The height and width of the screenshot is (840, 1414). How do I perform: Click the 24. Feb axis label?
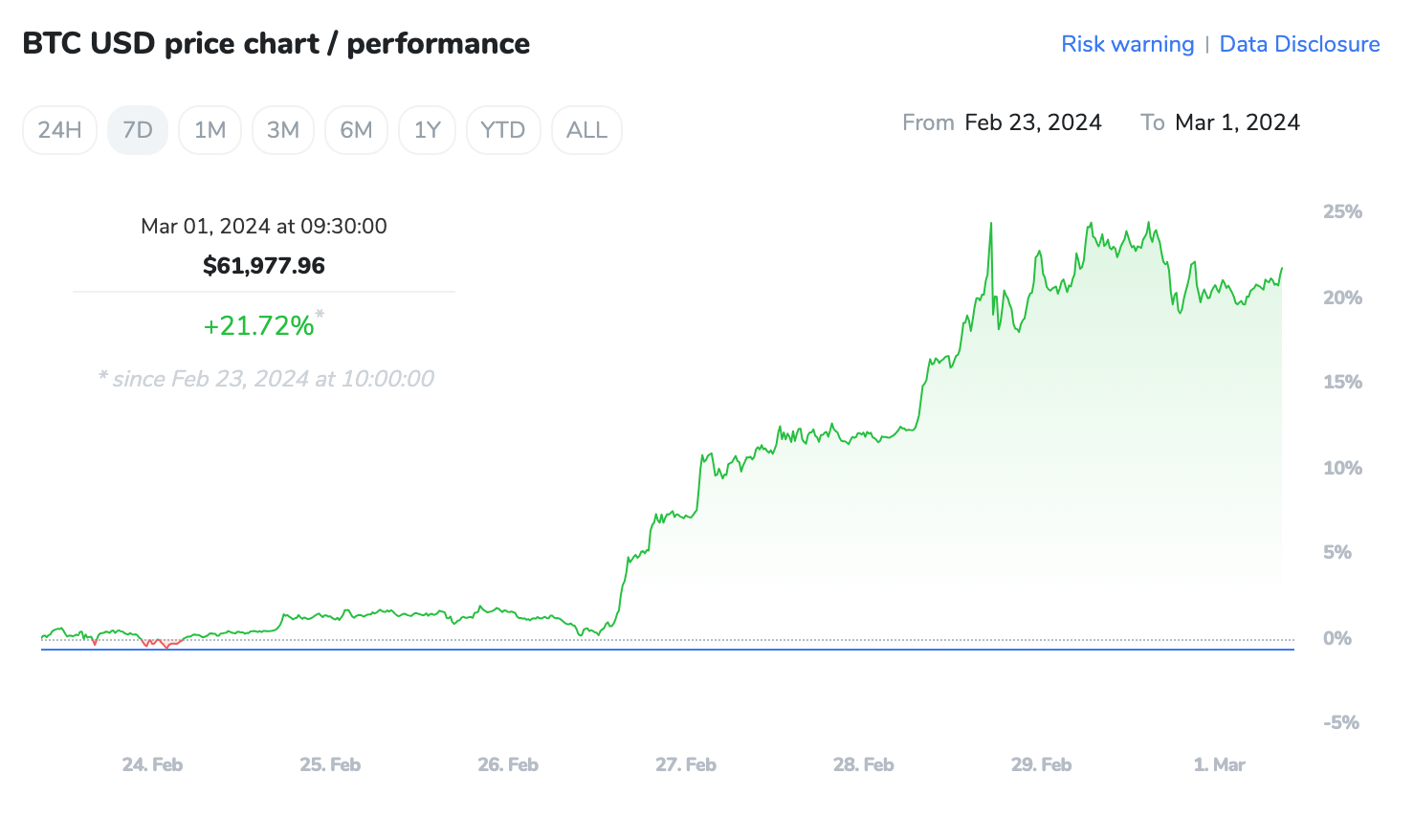tap(151, 764)
